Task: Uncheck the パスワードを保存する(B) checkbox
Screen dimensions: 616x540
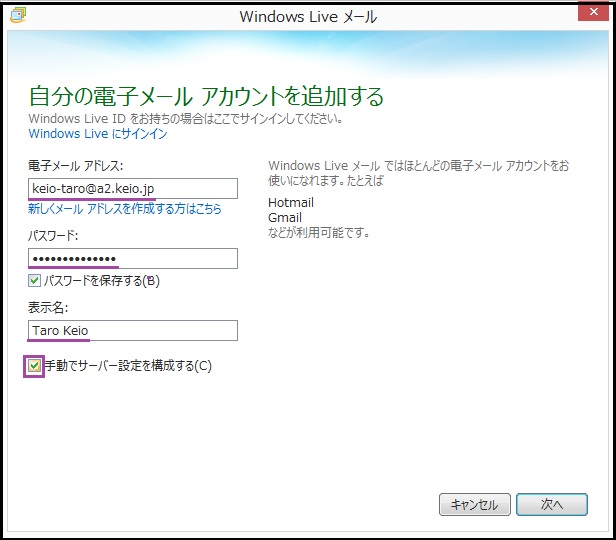Action: point(35,281)
